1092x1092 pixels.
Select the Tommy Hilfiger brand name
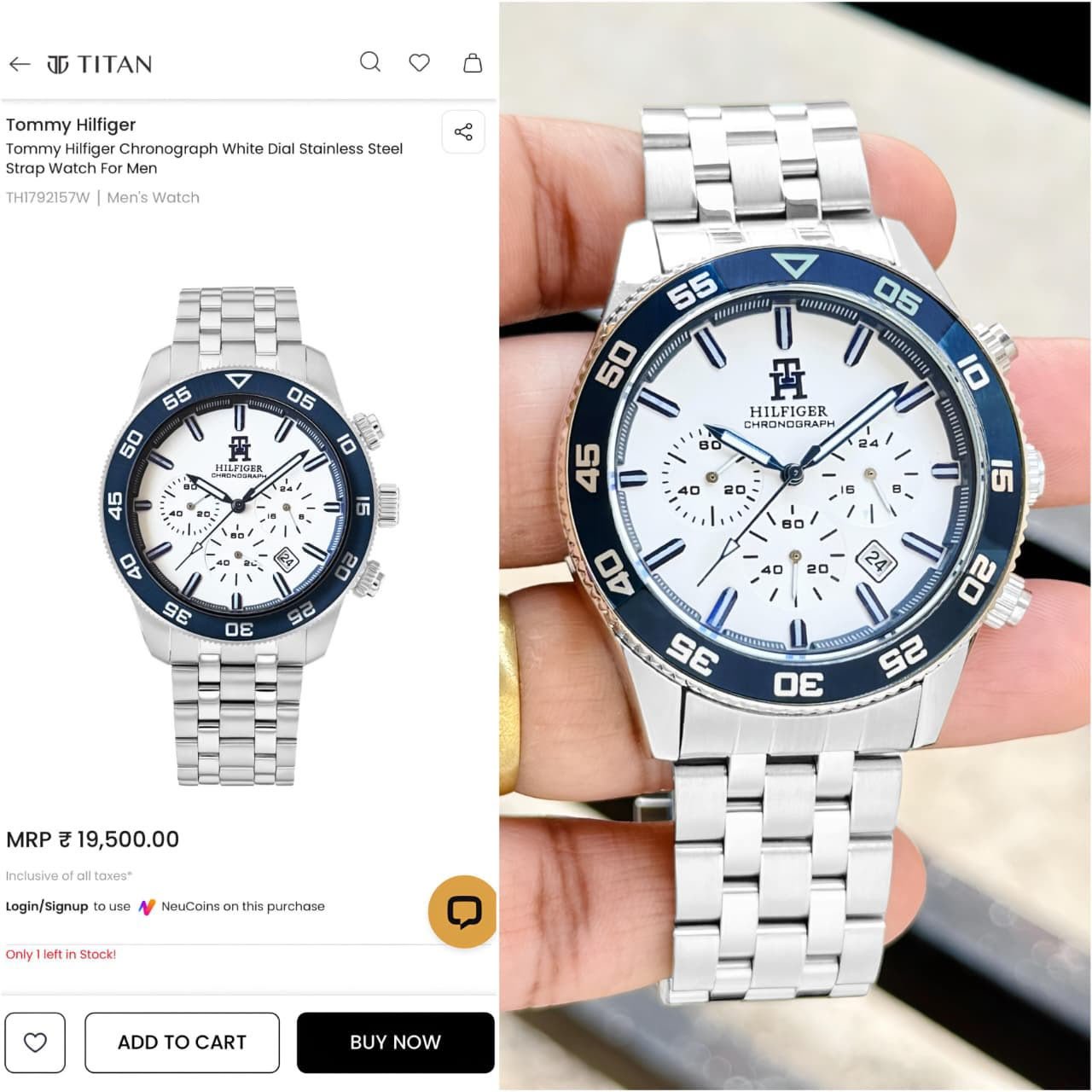pos(71,125)
